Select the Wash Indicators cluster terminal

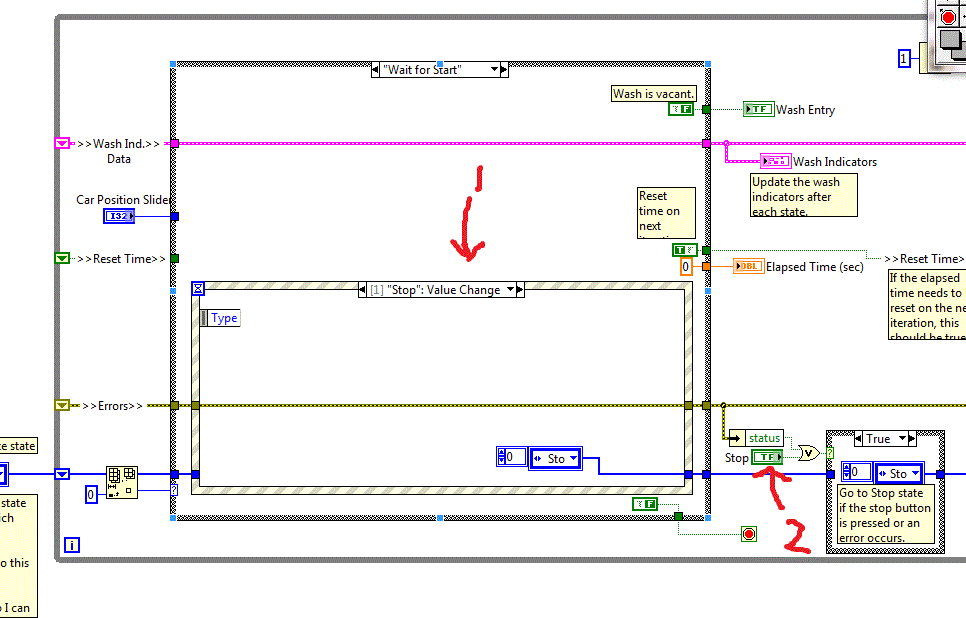tap(775, 161)
